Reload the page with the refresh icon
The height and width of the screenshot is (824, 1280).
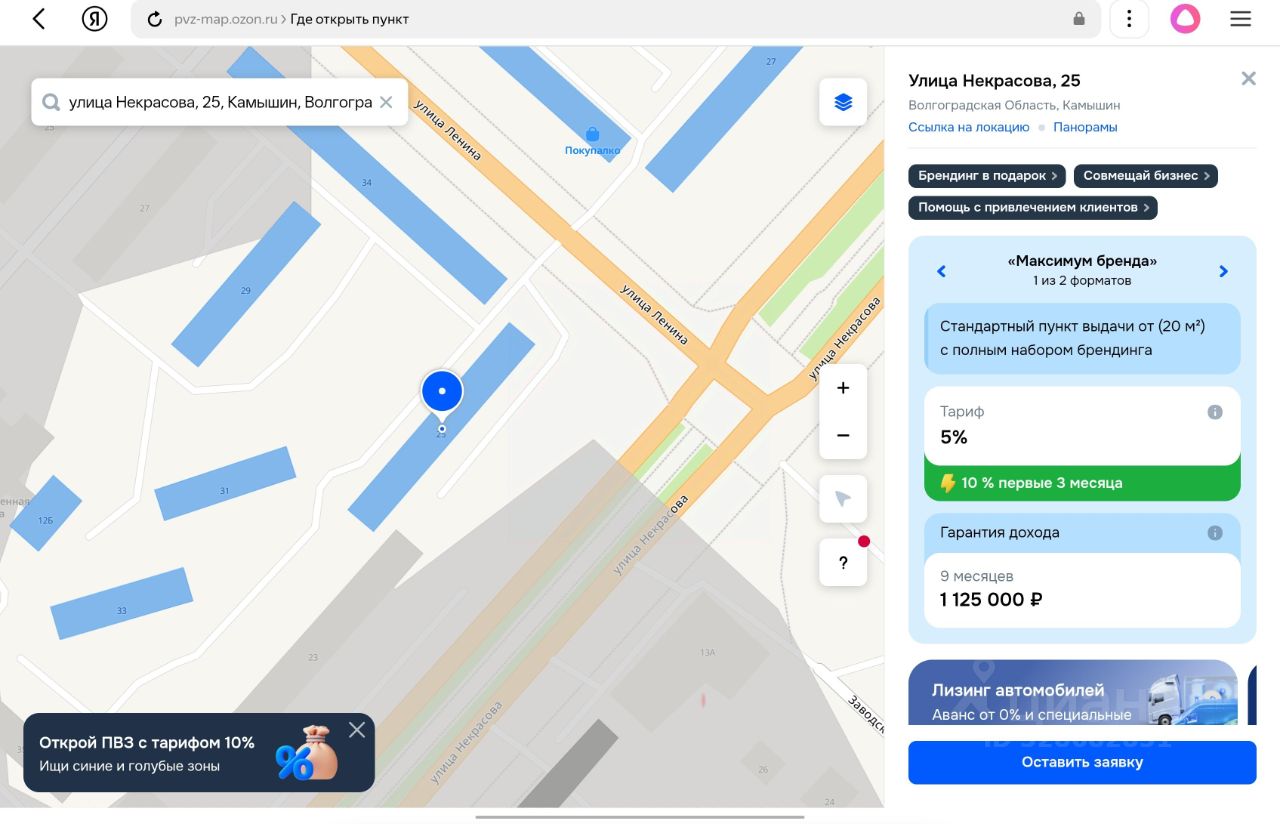pos(154,19)
